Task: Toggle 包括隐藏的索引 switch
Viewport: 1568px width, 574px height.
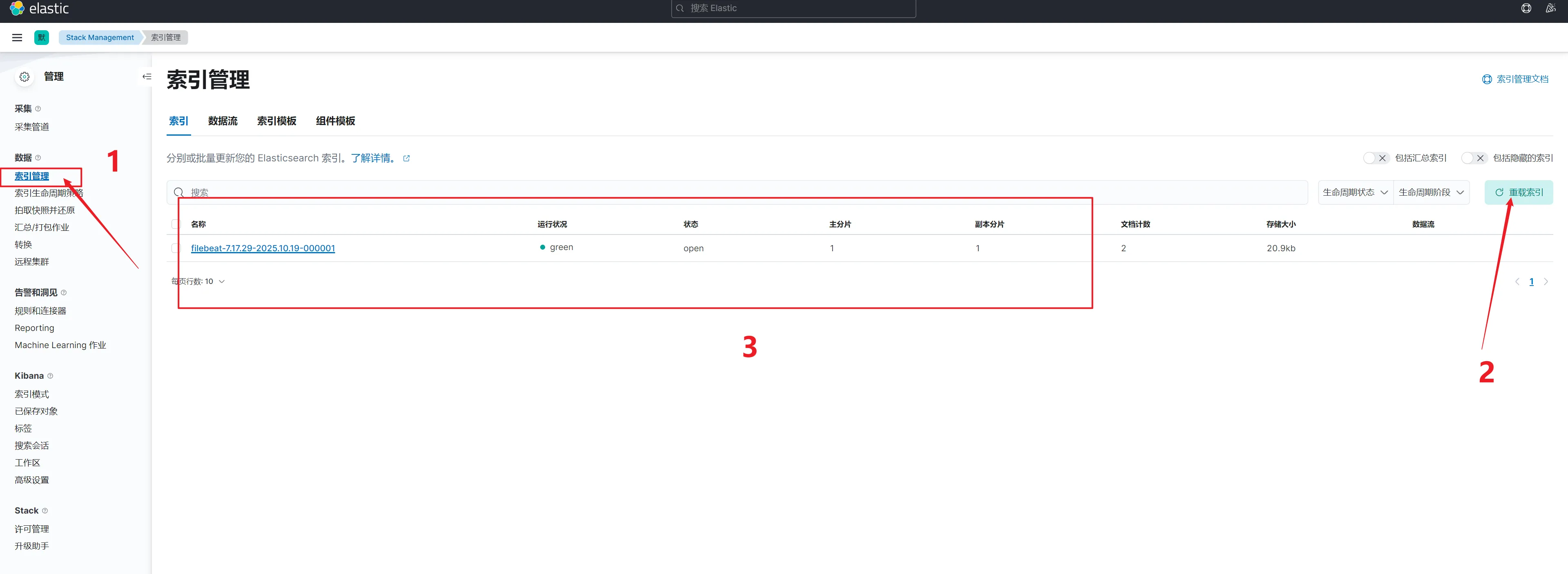Action: tap(1474, 158)
